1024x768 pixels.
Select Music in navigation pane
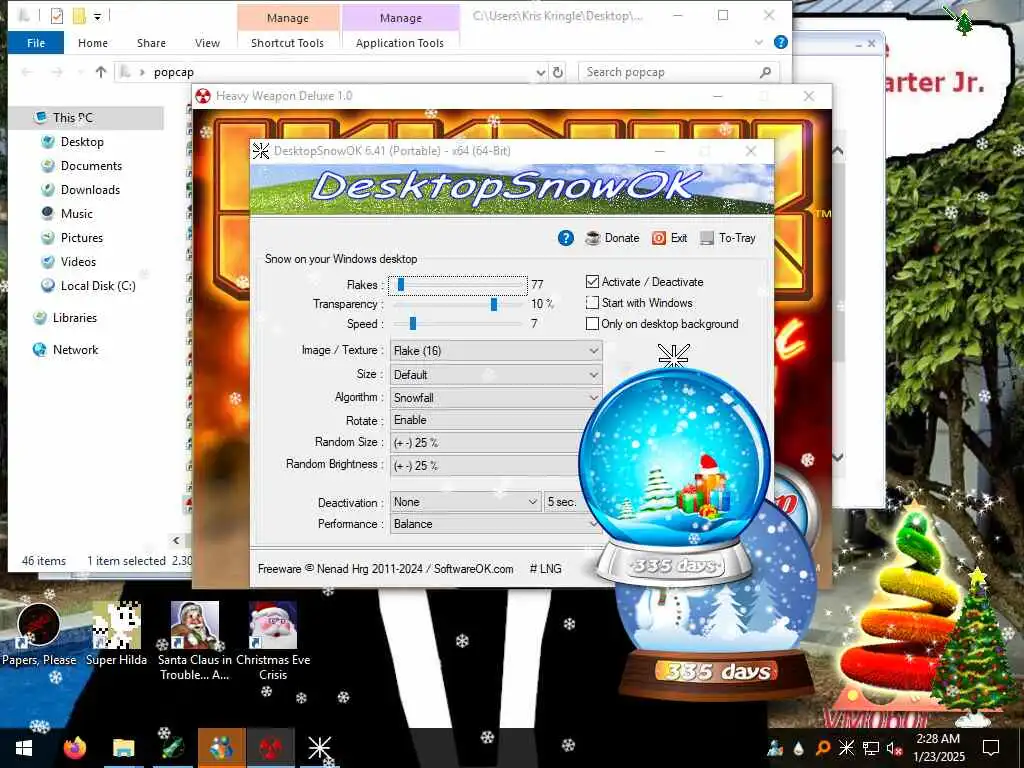pyautogui.click(x=77, y=214)
